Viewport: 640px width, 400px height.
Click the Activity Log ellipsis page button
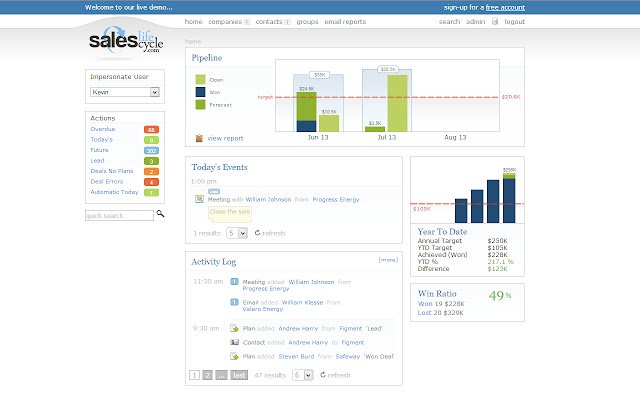point(221,375)
